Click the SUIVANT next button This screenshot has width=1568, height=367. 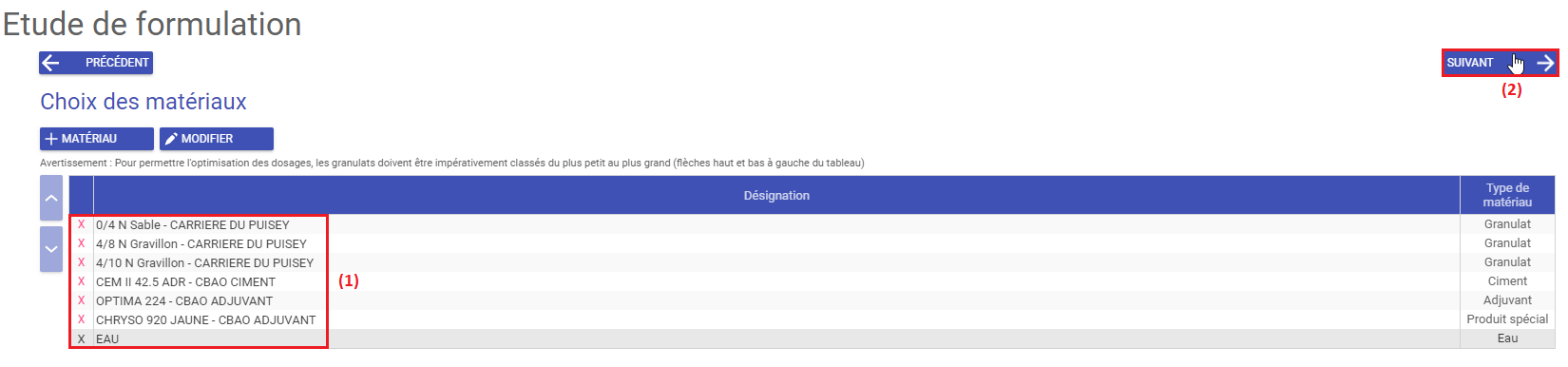pos(1500,63)
